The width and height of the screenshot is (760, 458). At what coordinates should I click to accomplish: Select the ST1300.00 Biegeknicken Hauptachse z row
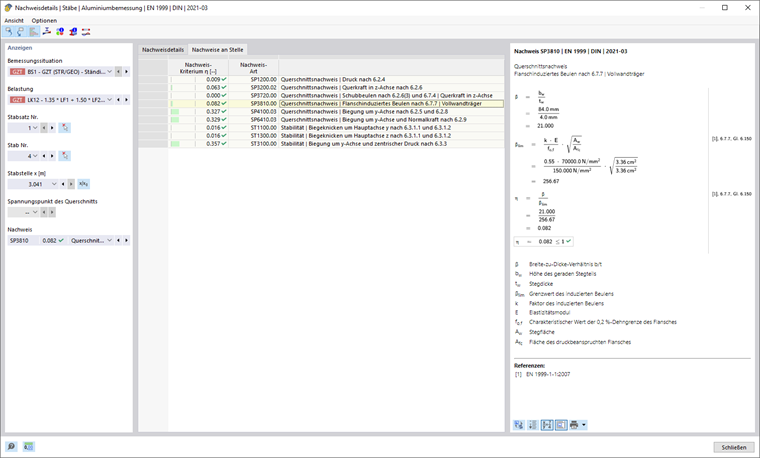(x=321, y=136)
